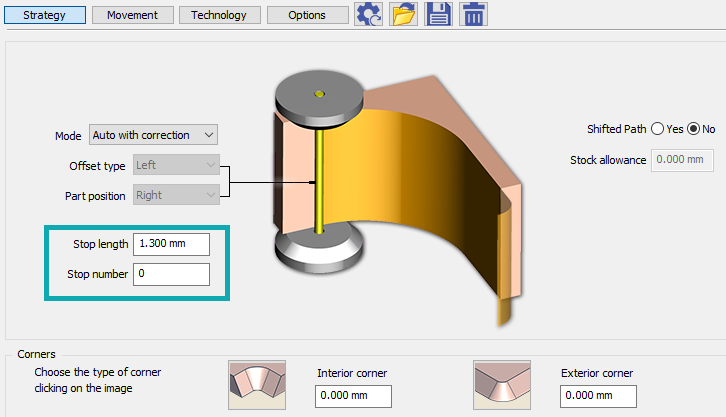Select No for Shifted Path

[x=693, y=129]
